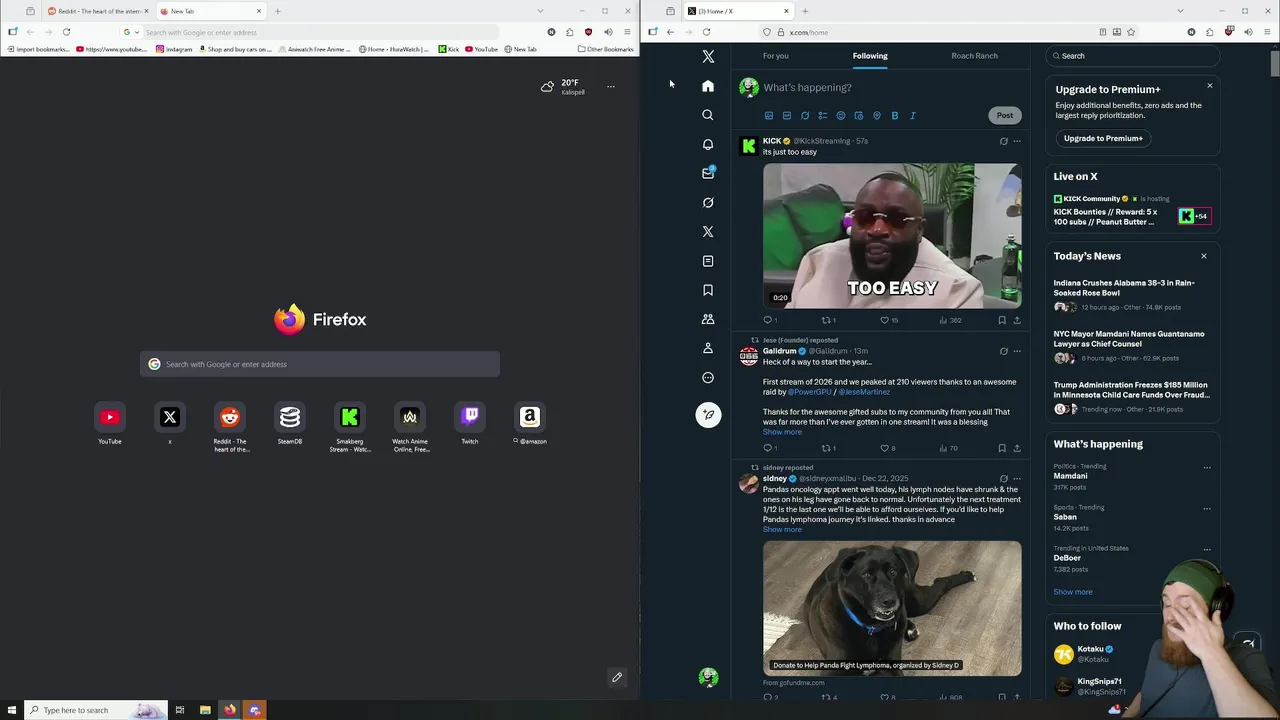Viewport: 1280px width, 720px height.
Task: Close the Today's News panel
Action: [1203, 256]
